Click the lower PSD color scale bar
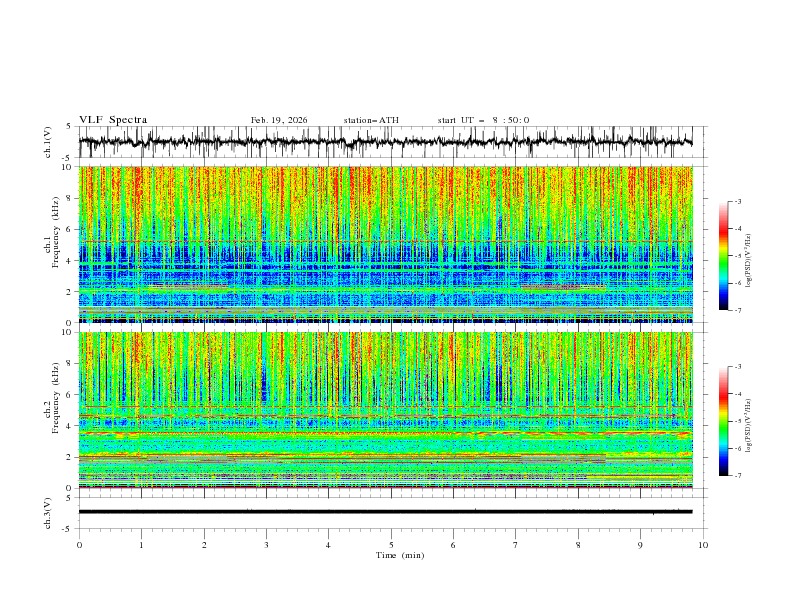Image resolution: width=792 pixels, height=612 pixels. point(724,421)
